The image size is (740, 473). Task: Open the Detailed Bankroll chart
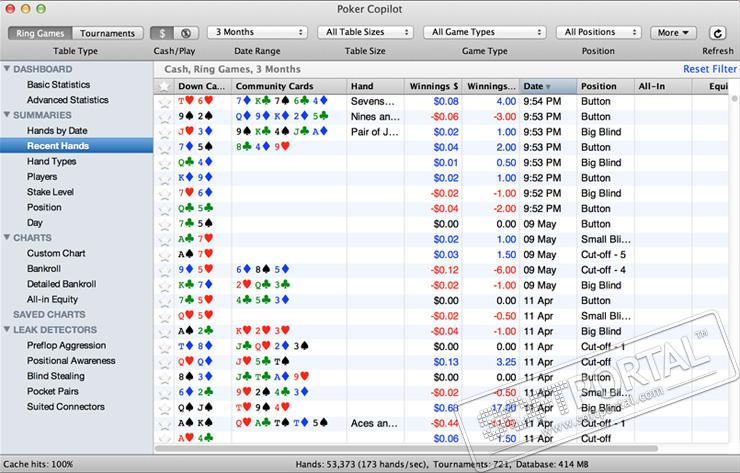(x=61, y=284)
